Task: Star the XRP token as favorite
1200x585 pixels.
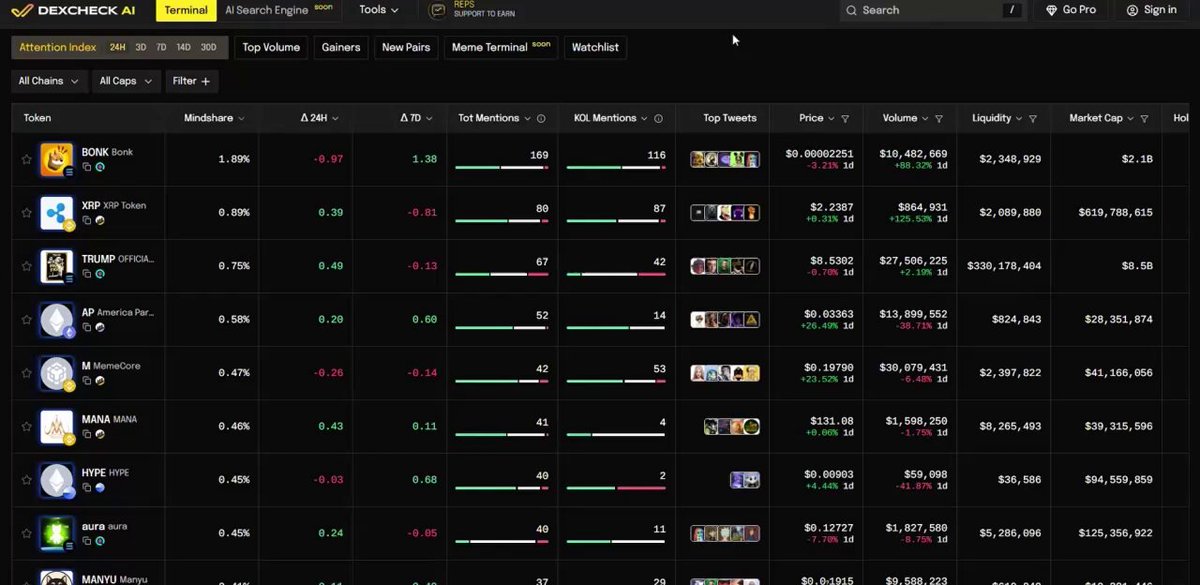Action: point(27,213)
